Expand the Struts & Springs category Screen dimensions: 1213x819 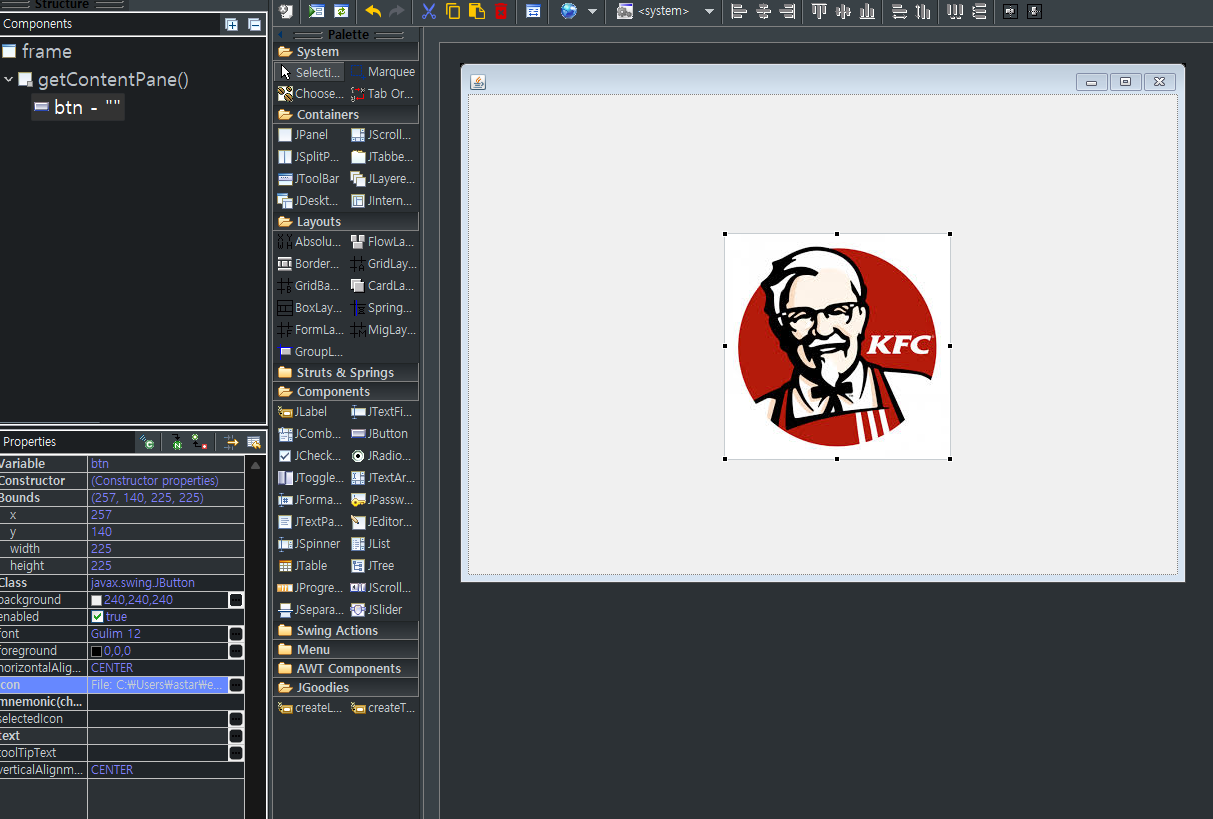[346, 373]
